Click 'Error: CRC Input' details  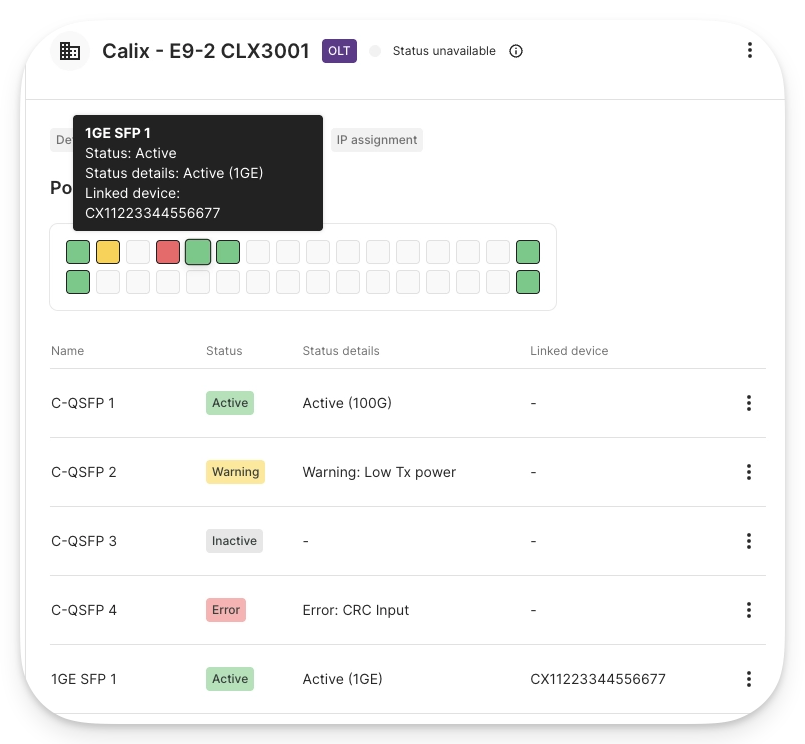[356, 610]
